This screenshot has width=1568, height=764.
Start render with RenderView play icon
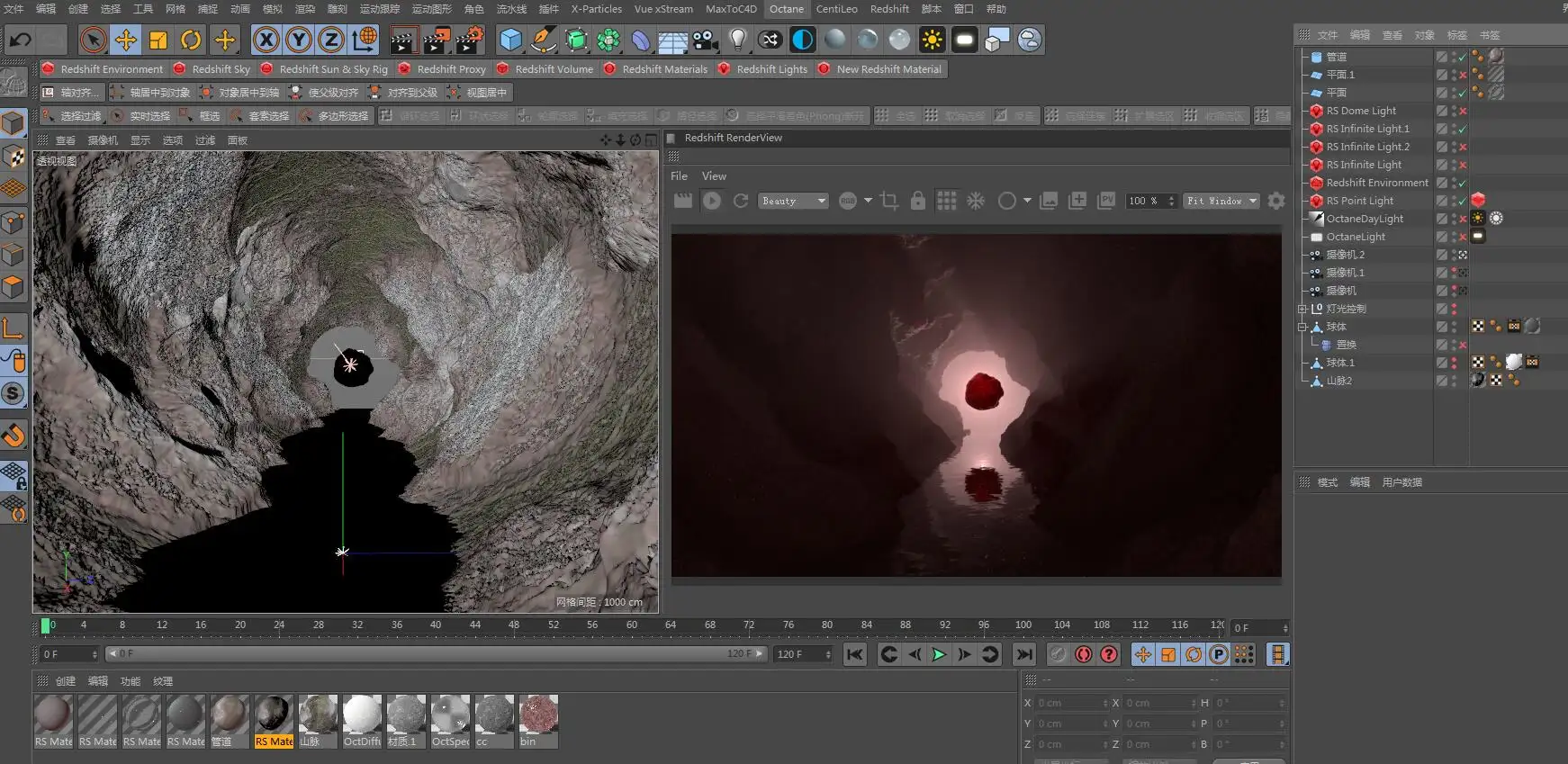(x=712, y=201)
